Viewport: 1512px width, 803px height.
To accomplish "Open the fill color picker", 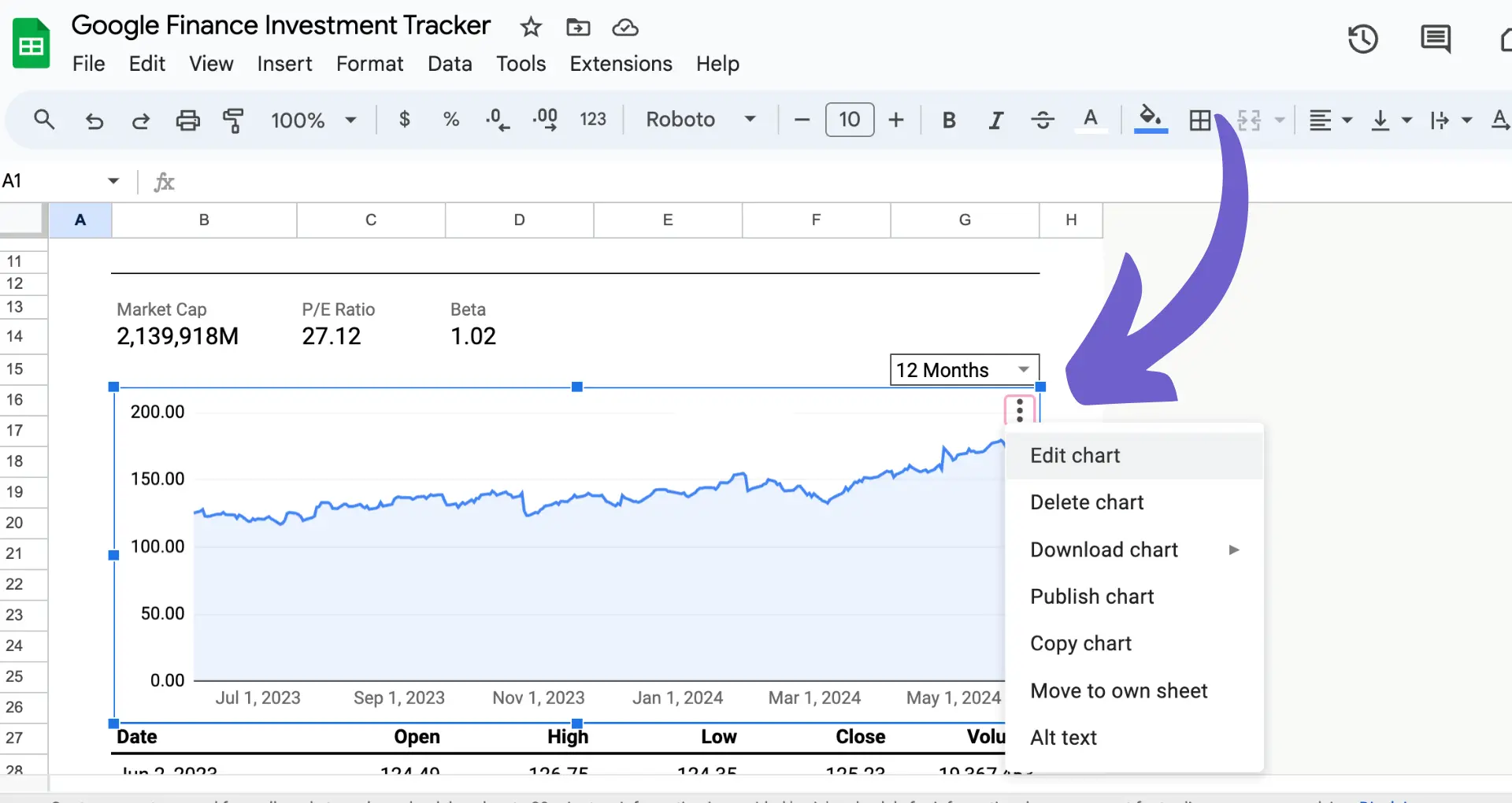I will 1150,120.
